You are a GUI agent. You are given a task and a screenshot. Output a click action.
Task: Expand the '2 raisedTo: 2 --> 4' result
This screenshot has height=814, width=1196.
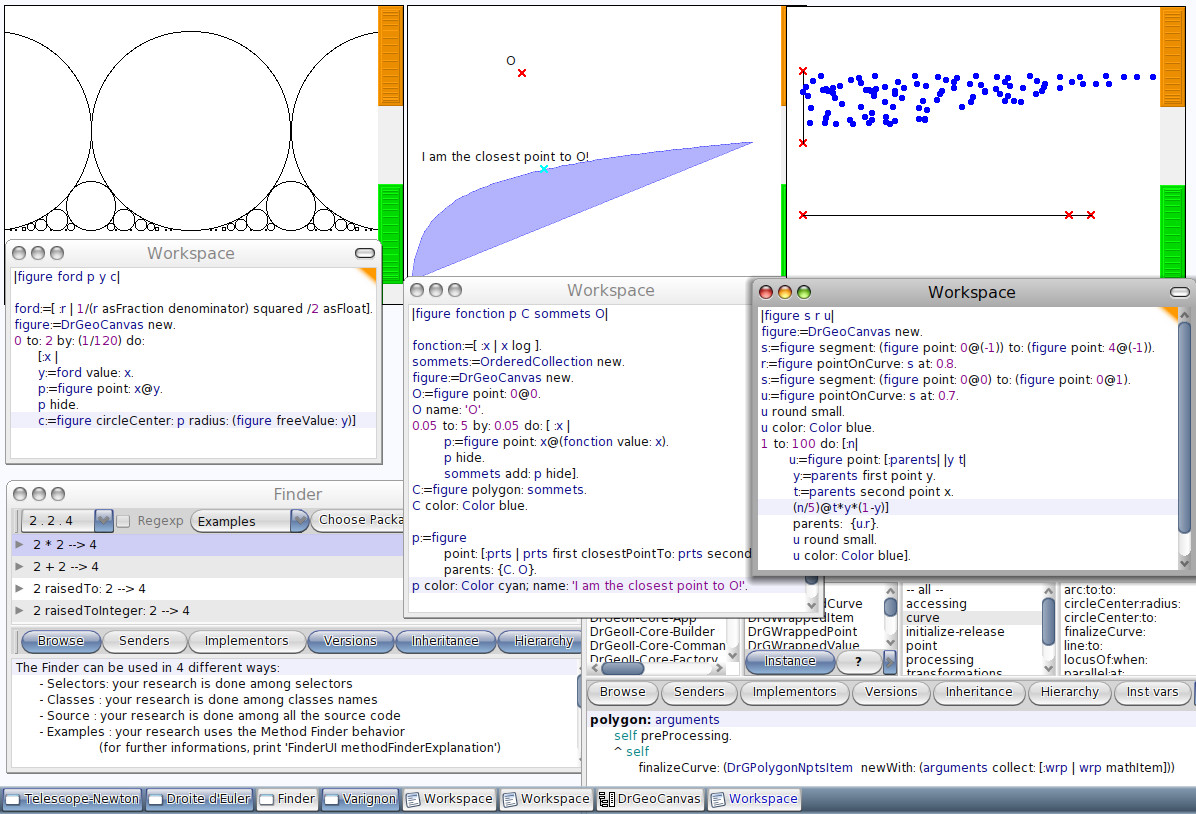click(19, 588)
